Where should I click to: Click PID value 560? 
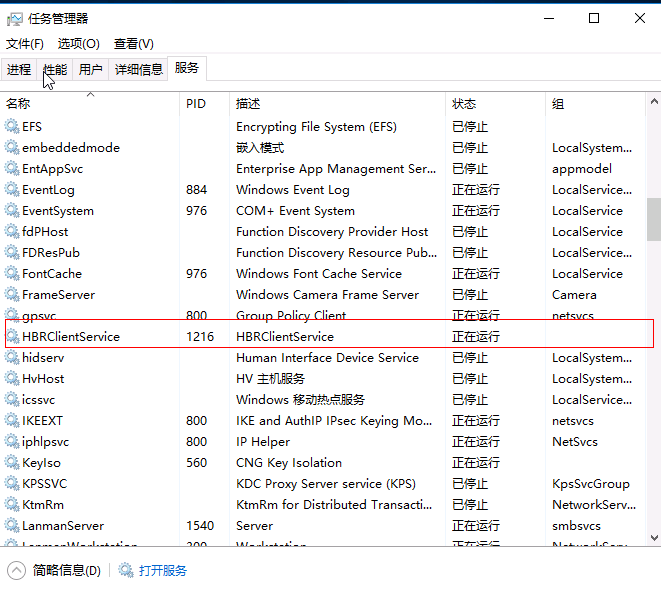pyautogui.click(x=196, y=462)
